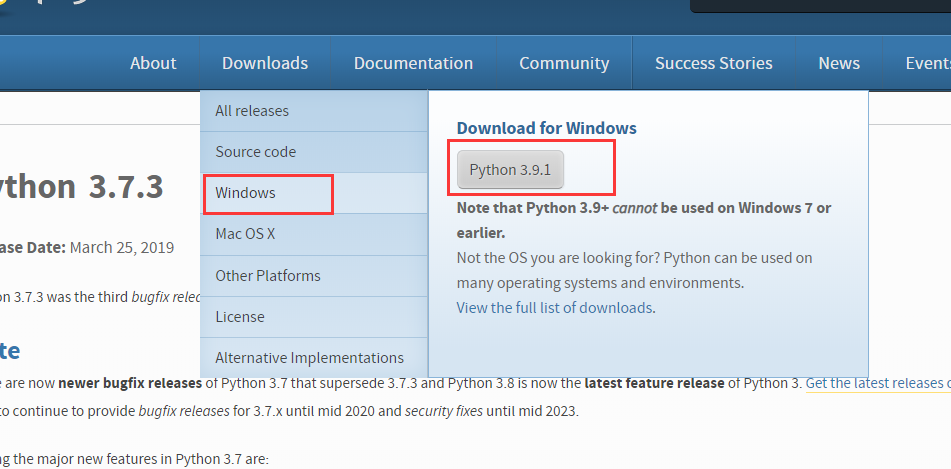Click the Python 3.7.3 page heading
951x469 pixels.
(x=82, y=186)
